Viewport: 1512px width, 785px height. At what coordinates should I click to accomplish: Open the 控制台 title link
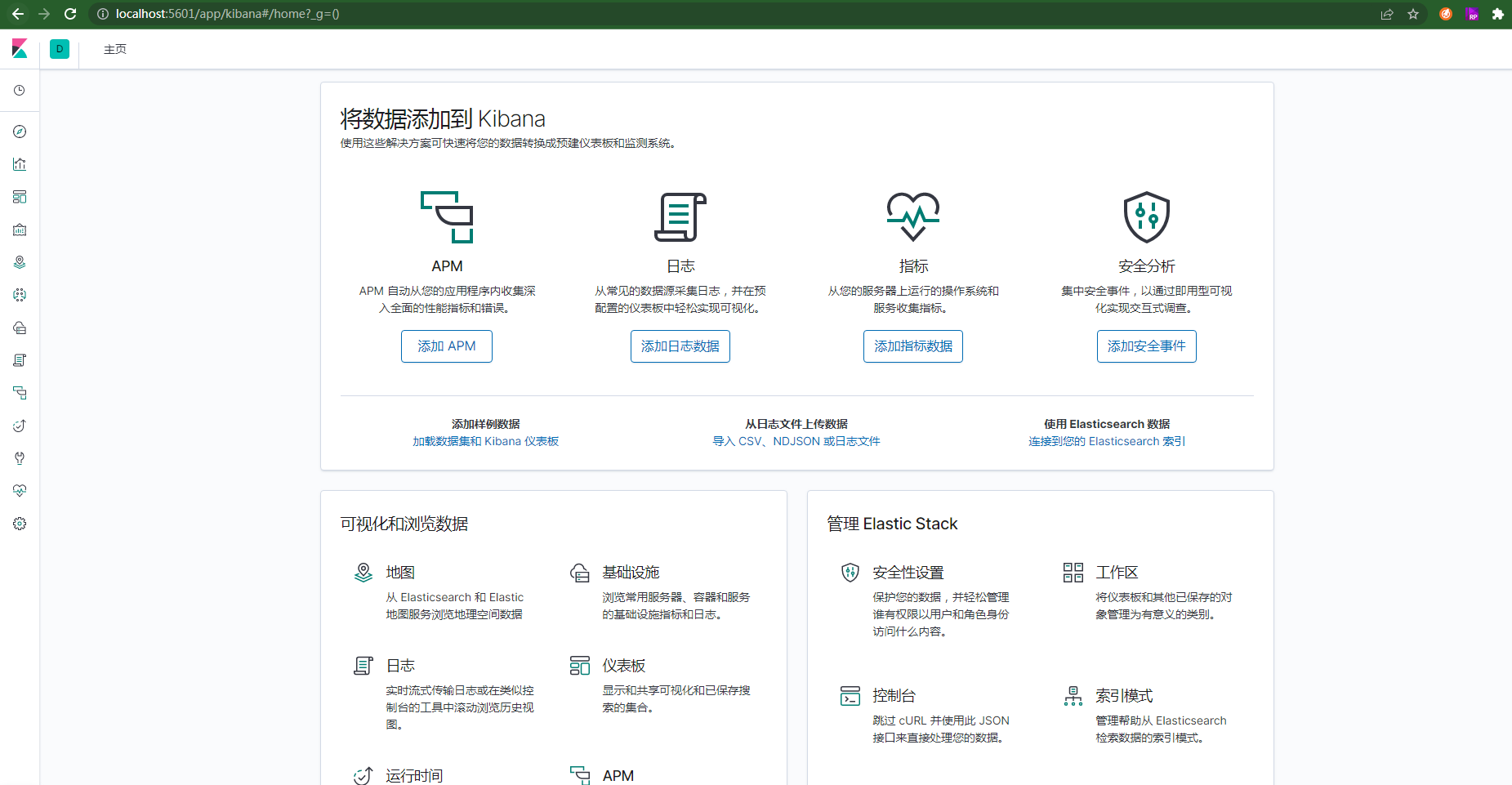tap(894, 696)
